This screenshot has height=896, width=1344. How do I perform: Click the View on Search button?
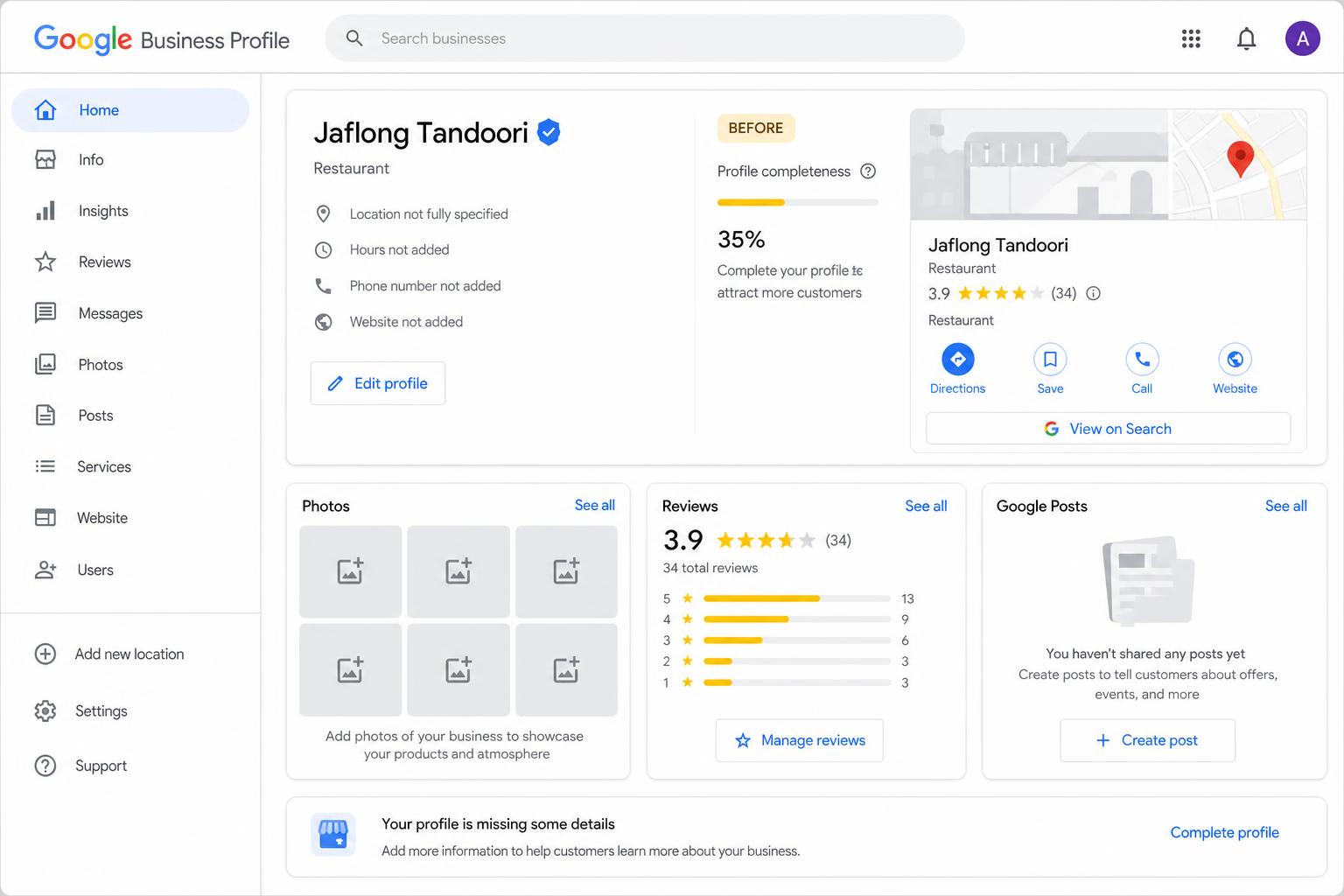(1108, 429)
